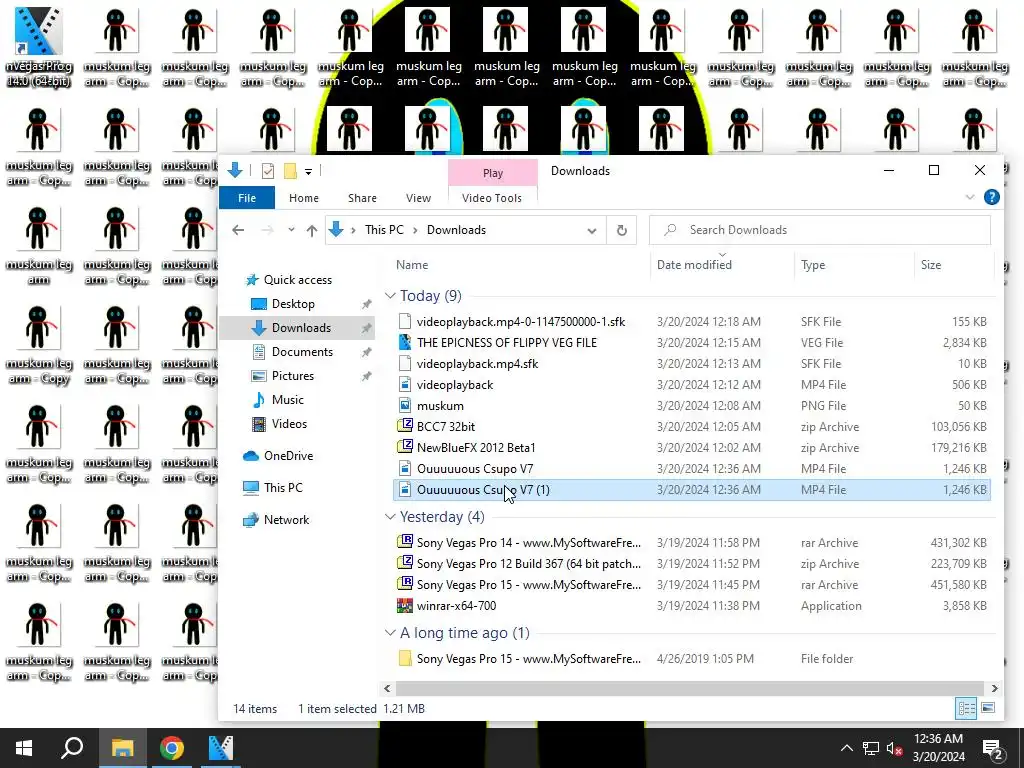Viewport: 1024px width, 768px height.
Task: Open Music in the navigation pane
Action: point(287,400)
